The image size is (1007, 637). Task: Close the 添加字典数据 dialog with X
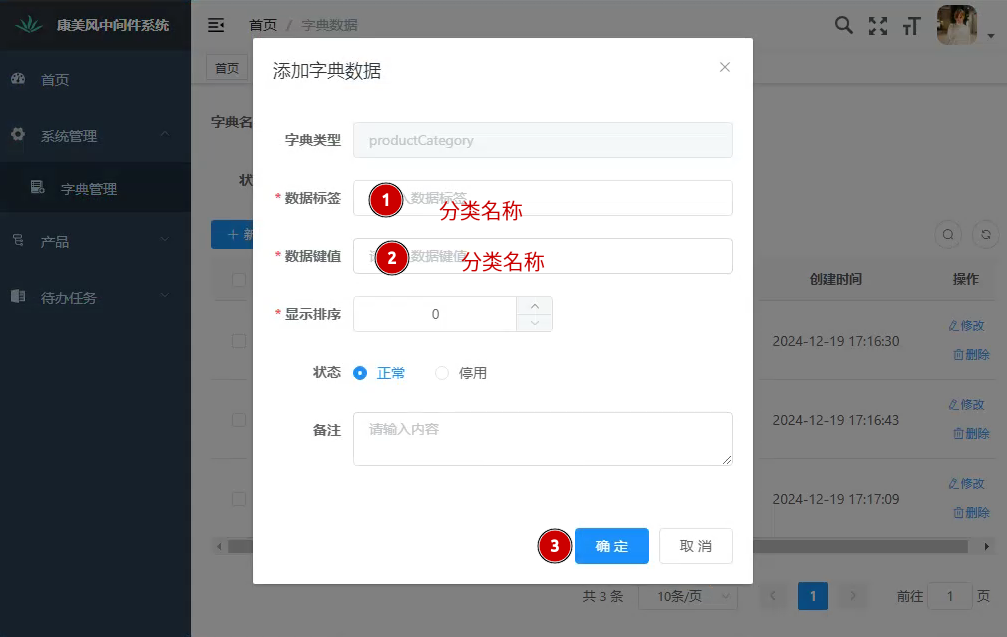725,67
